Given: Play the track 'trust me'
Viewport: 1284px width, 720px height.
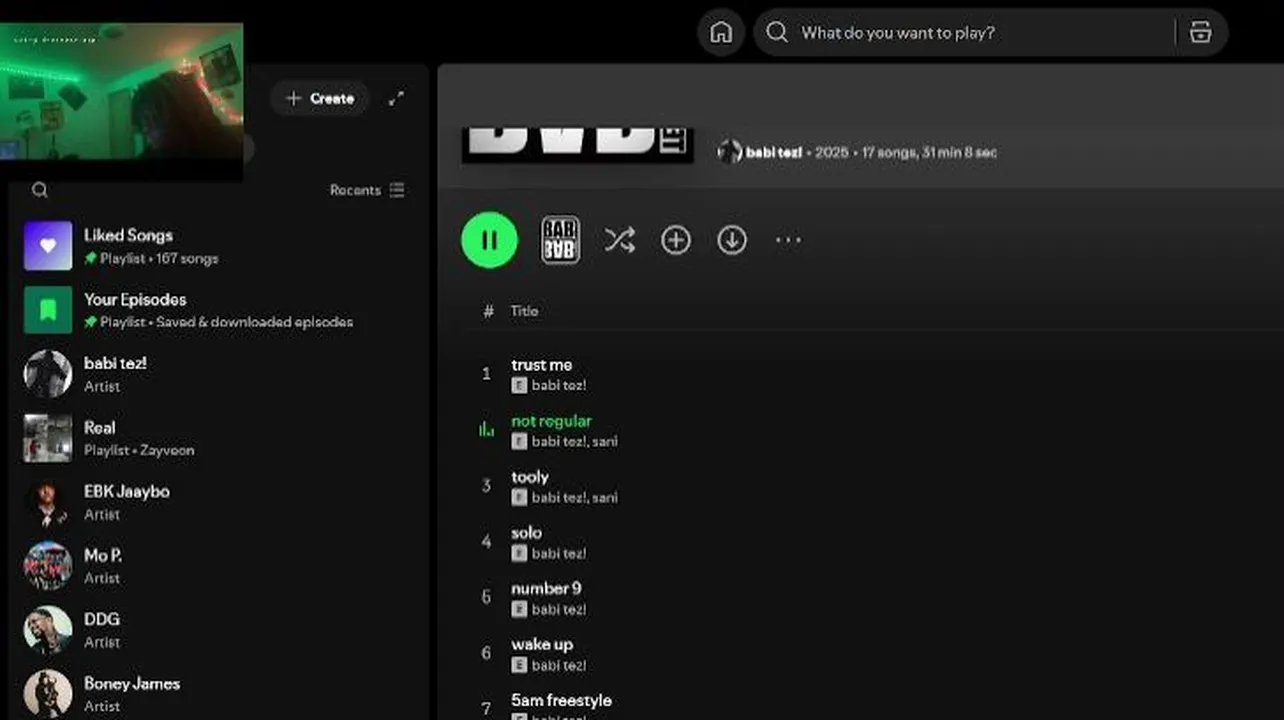Looking at the screenshot, I should click(541, 365).
